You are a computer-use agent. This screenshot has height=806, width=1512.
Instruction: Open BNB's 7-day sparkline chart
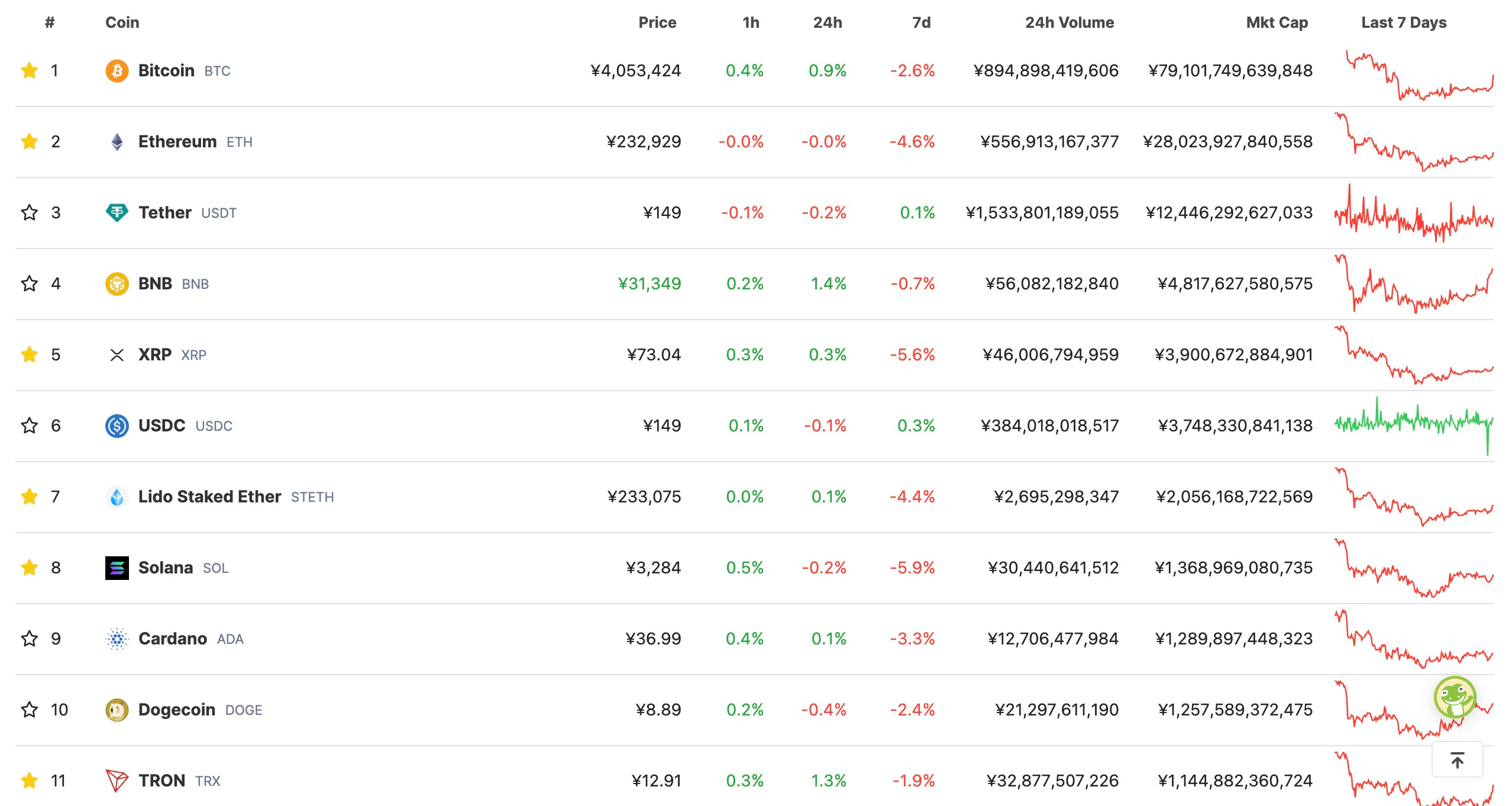[x=1414, y=284]
